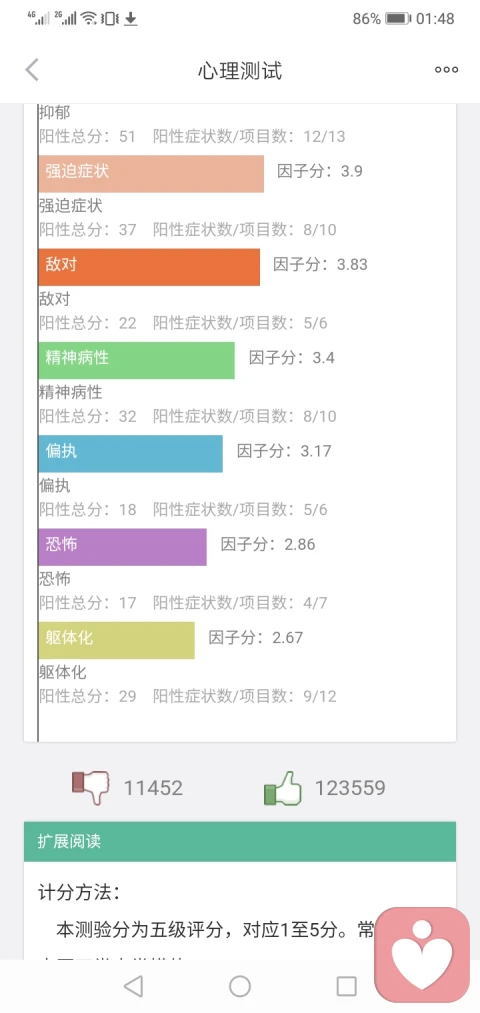
Task: Select the green 精神病性 bar
Action: tap(136, 360)
